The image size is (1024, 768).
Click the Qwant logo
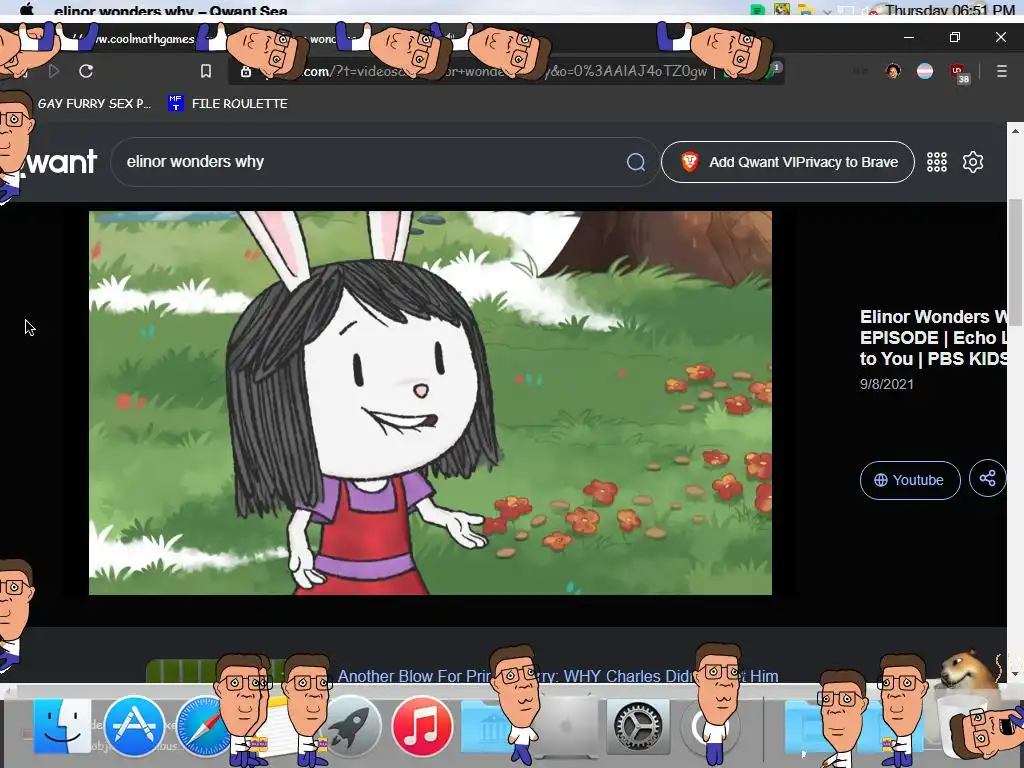(57, 162)
